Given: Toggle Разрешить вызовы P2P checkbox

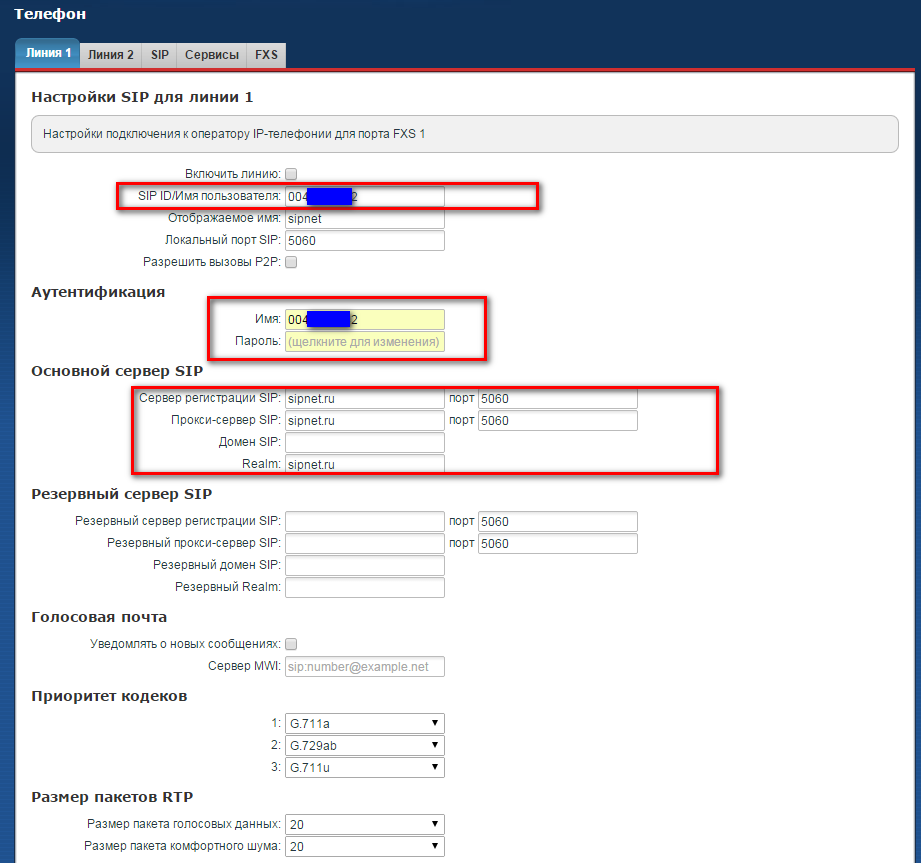Looking at the screenshot, I should pyautogui.click(x=291, y=262).
